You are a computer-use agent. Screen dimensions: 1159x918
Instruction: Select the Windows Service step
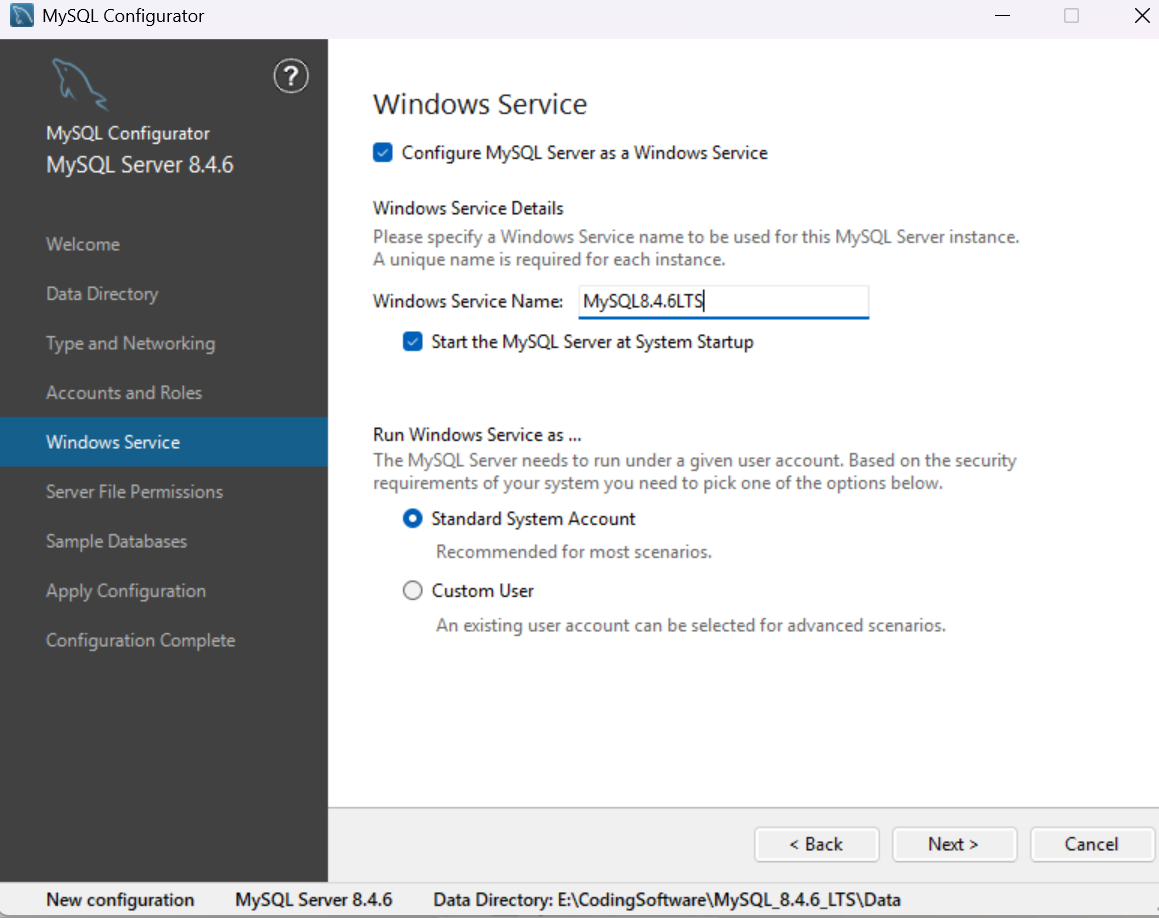tap(113, 441)
